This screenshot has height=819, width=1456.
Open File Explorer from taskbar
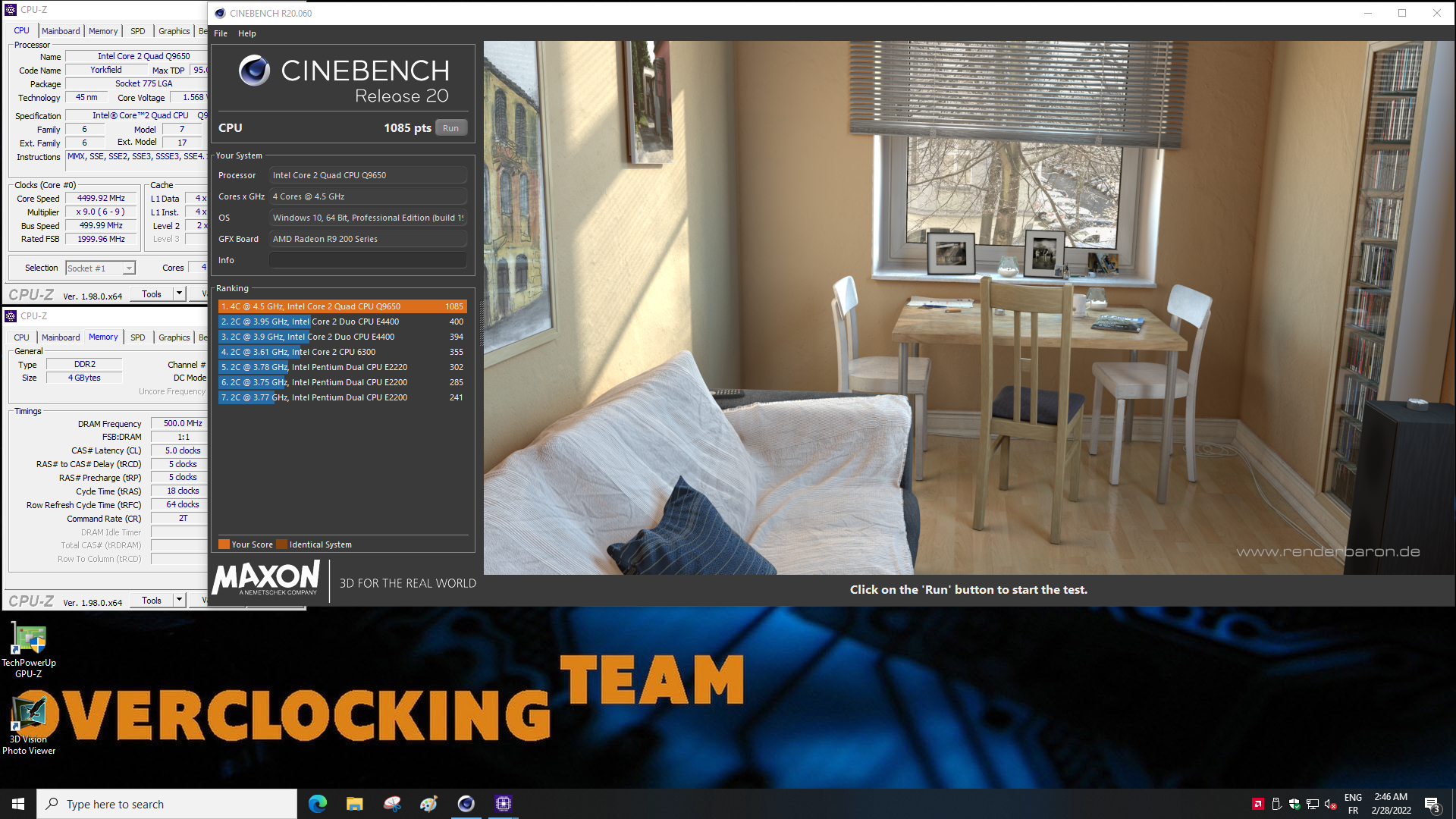(355, 804)
